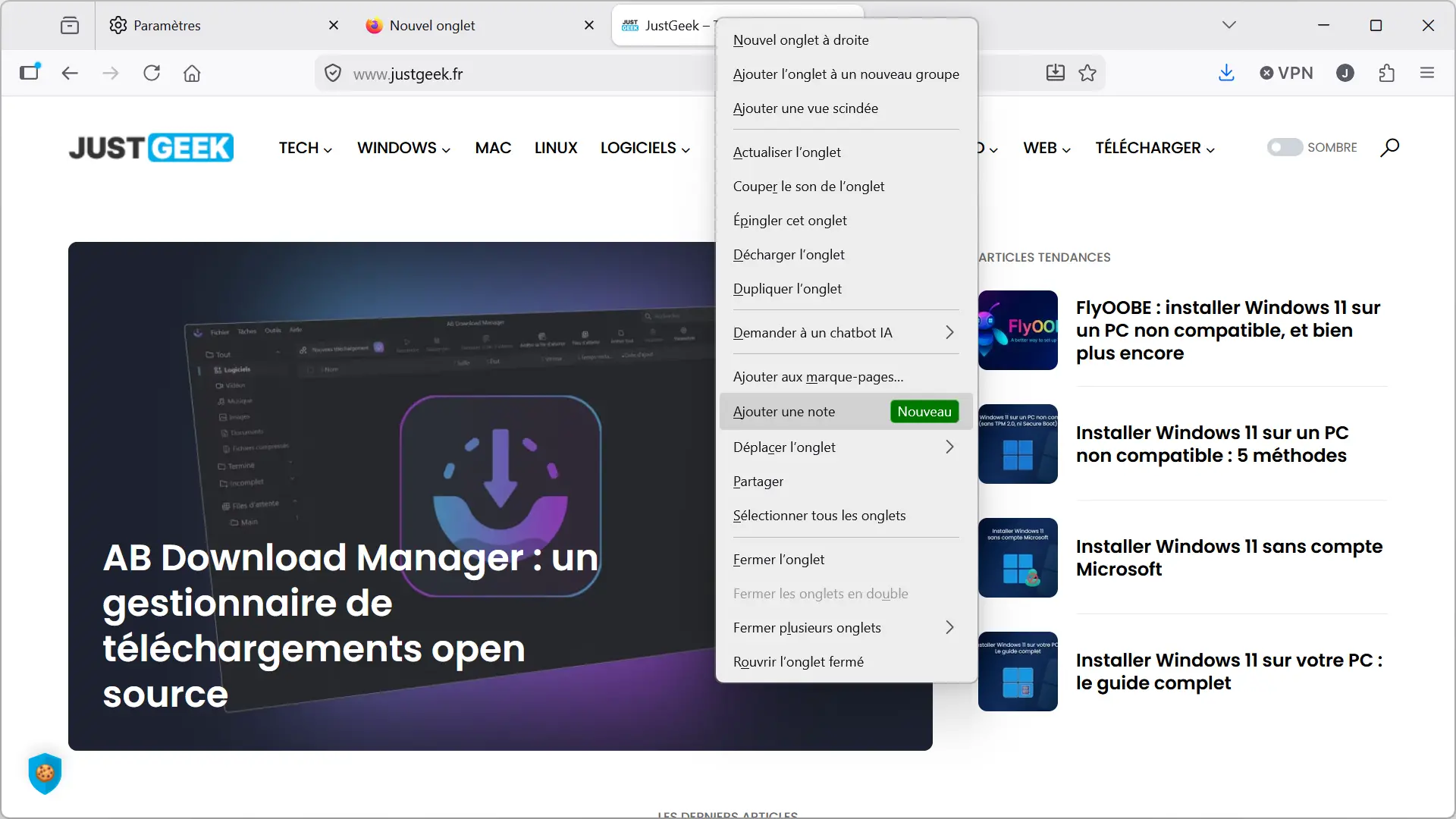1456x819 pixels.
Task: Open the account avatar J
Action: pyautogui.click(x=1345, y=73)
